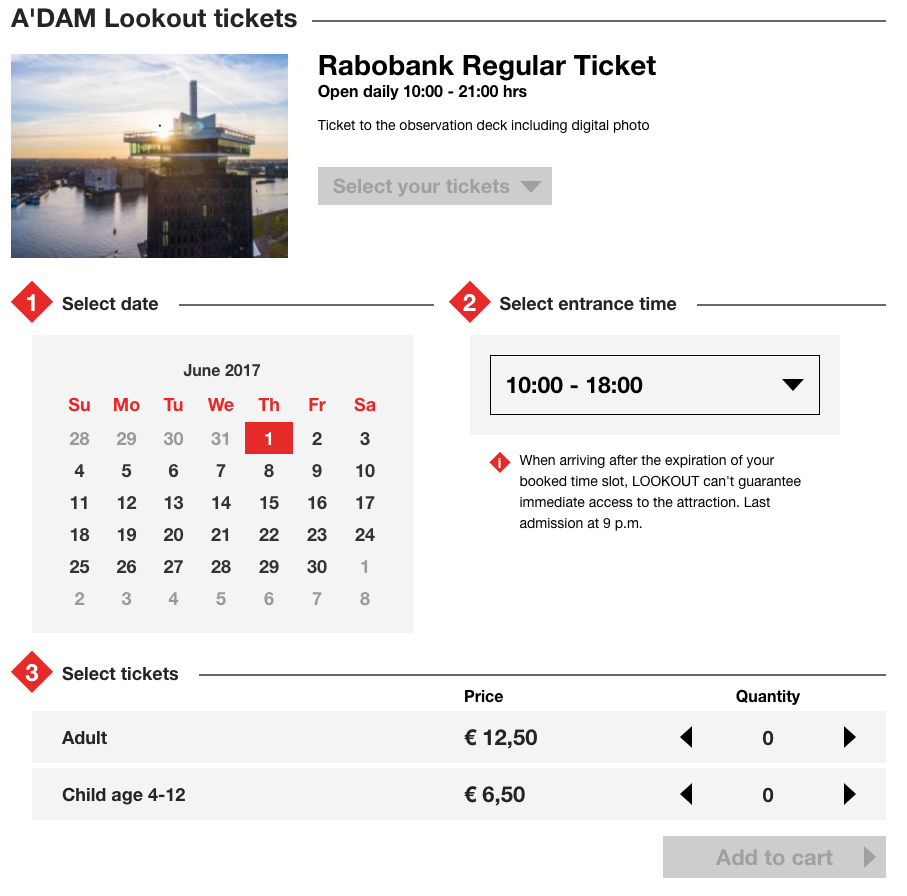Image resolution: width=907 pixels, height=896 pixels.
Task: Pick Wednesday June 21 date
Action: pyautogui.click(x=221, y=535)
